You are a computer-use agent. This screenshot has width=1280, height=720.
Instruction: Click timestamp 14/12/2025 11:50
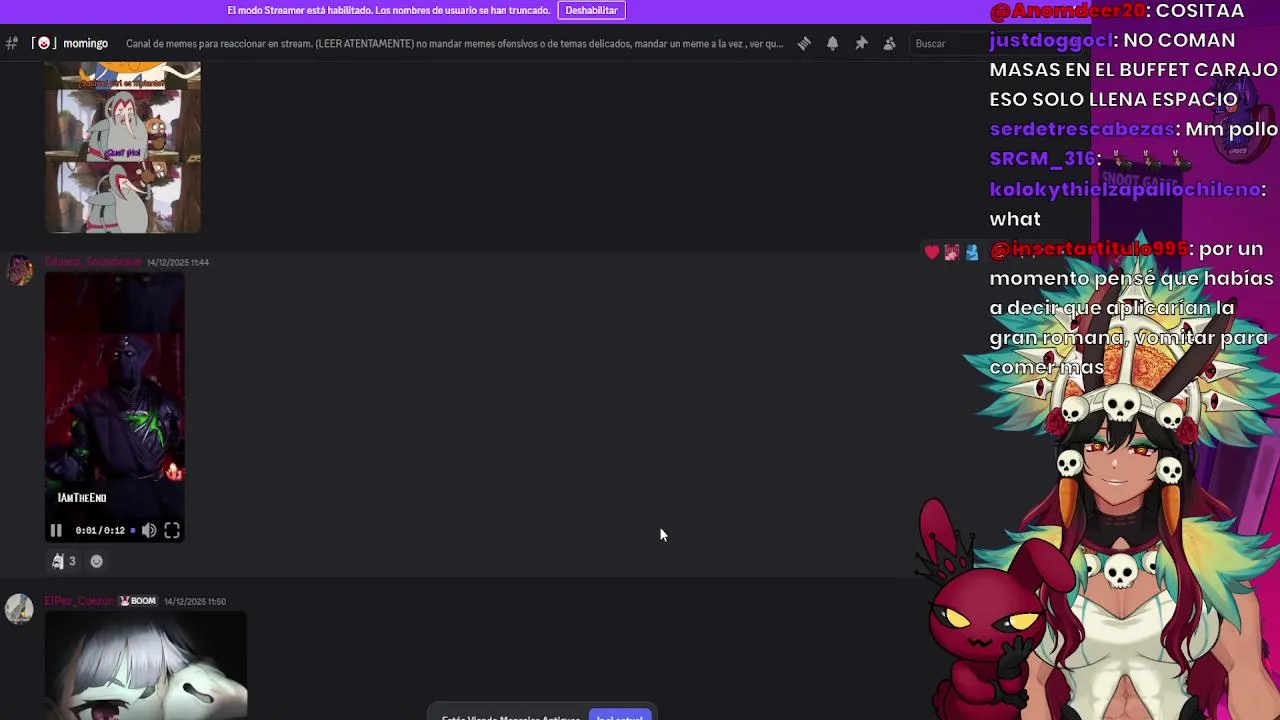click(195, 601)
